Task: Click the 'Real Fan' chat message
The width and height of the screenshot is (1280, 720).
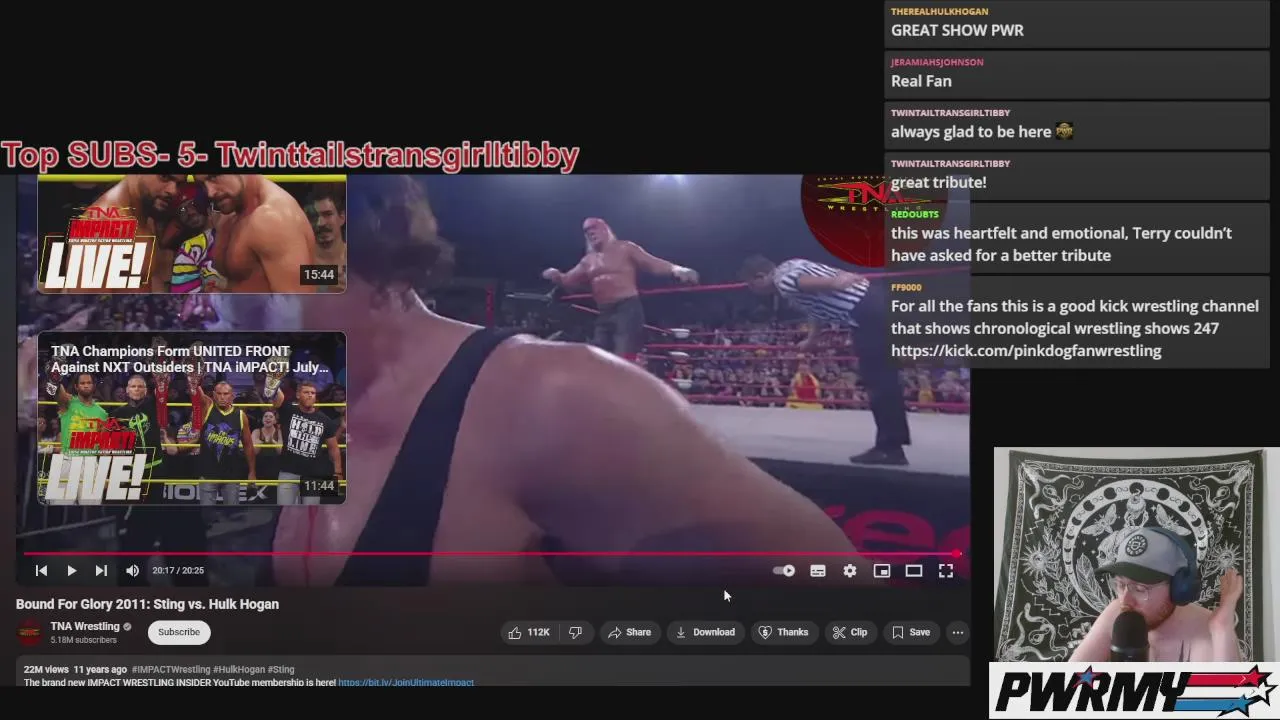Action: click(921, 81)
